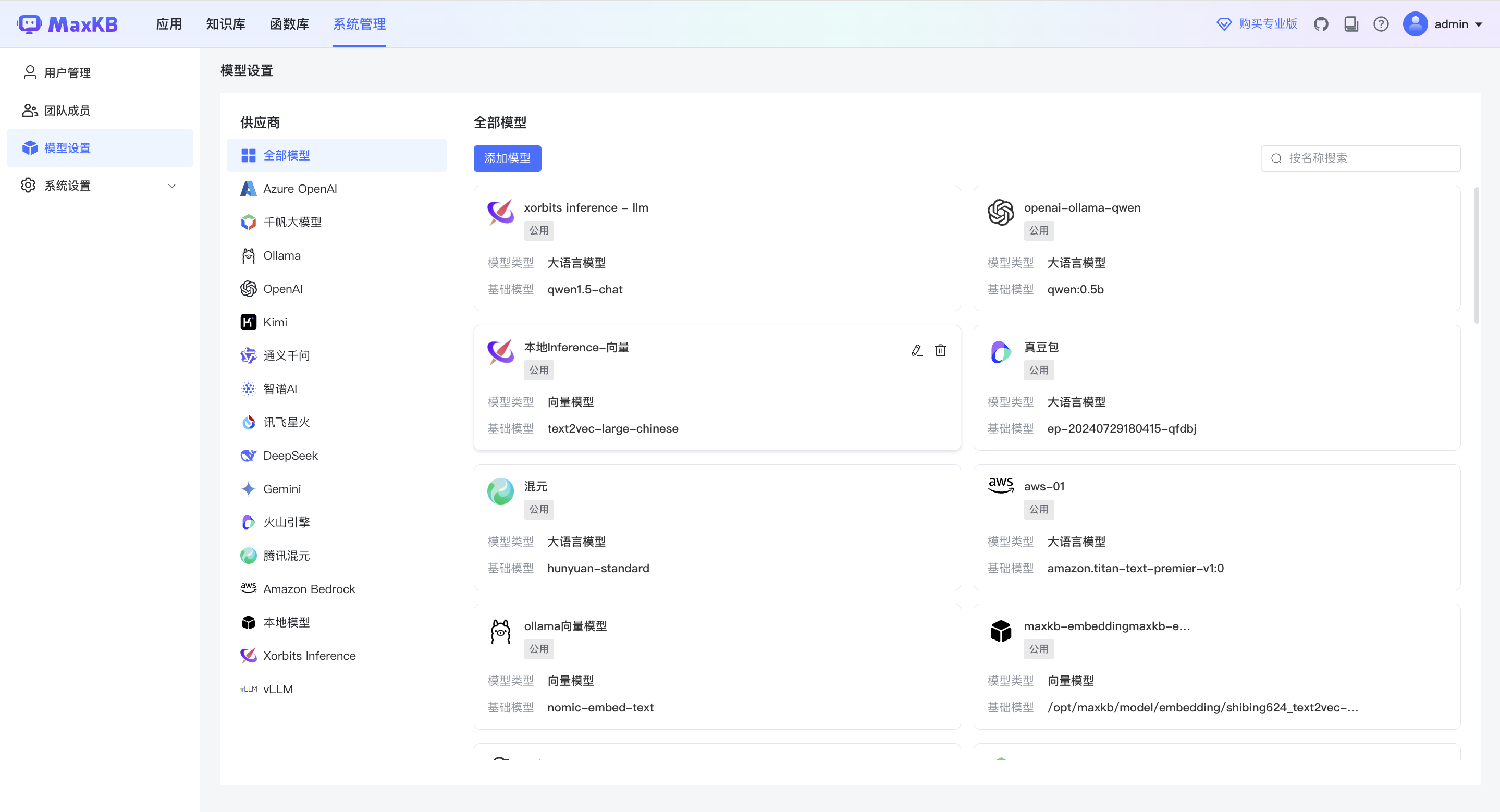Click the help question mark icon
The height and width of the screenshot is (812, 1500).
coord(1381,24)
